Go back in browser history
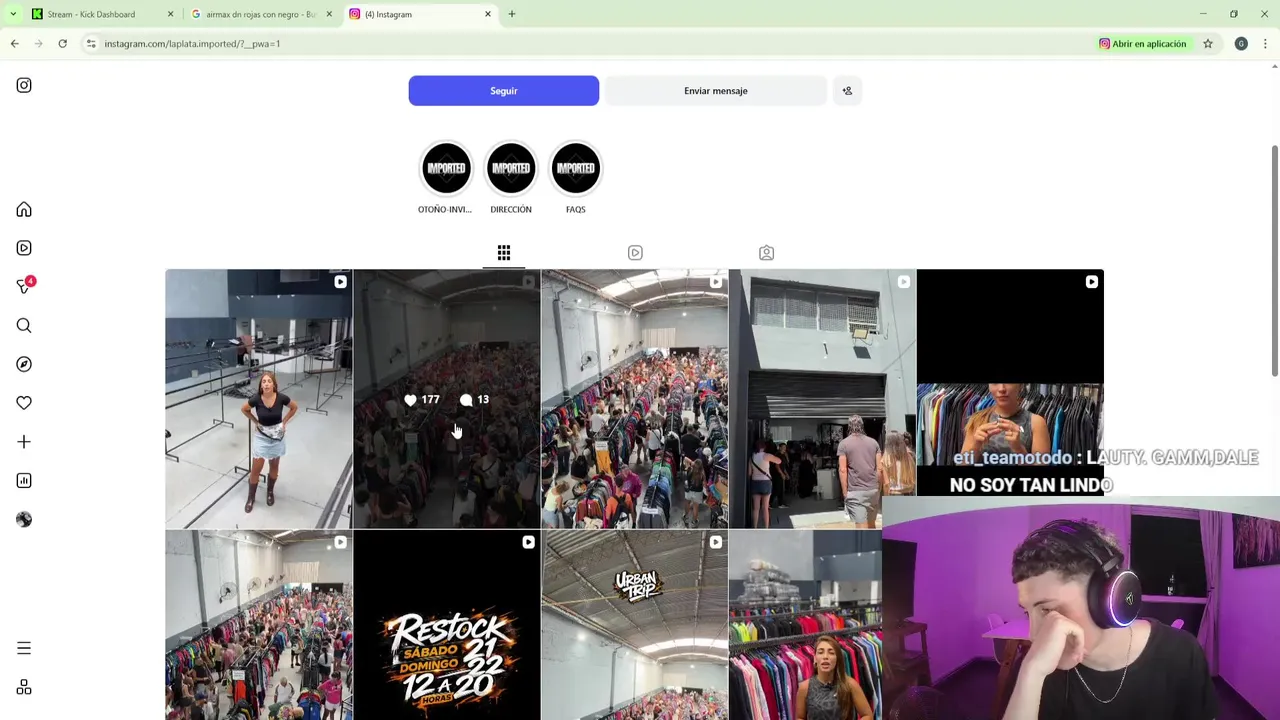 pyautogui.click(x=15, y=44)
